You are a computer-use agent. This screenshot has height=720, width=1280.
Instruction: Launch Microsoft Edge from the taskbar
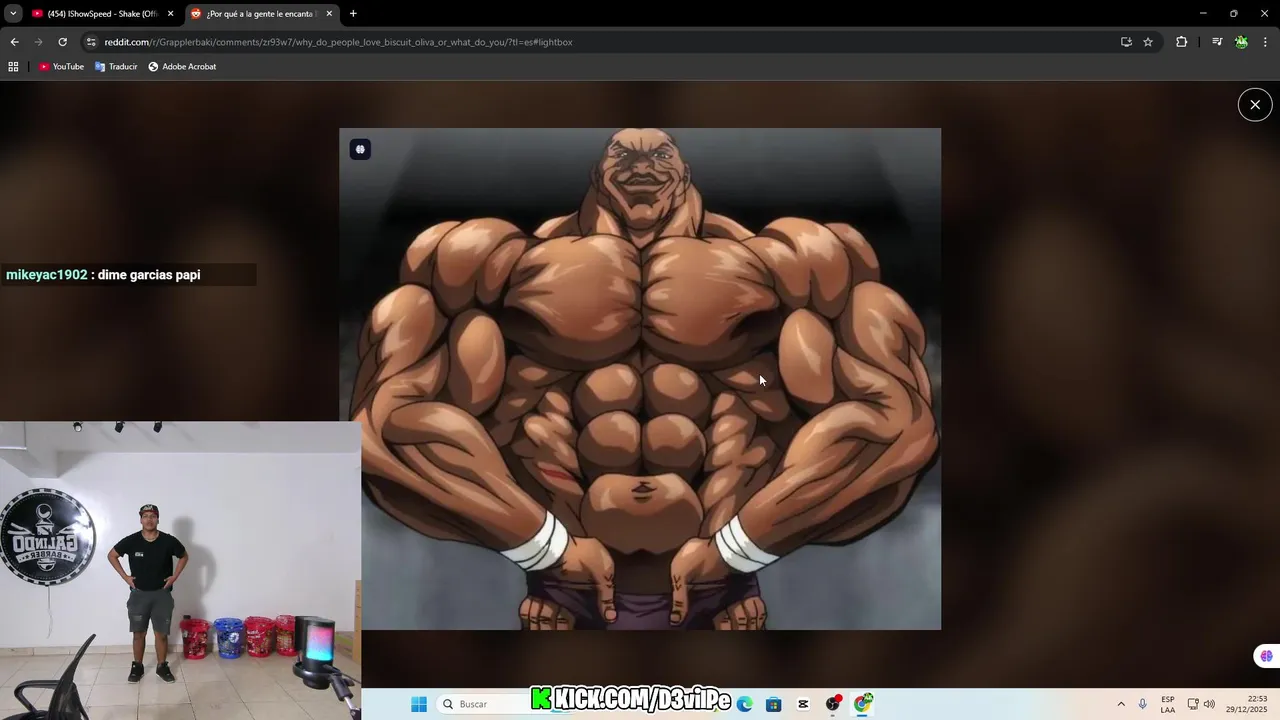point(745,704)
